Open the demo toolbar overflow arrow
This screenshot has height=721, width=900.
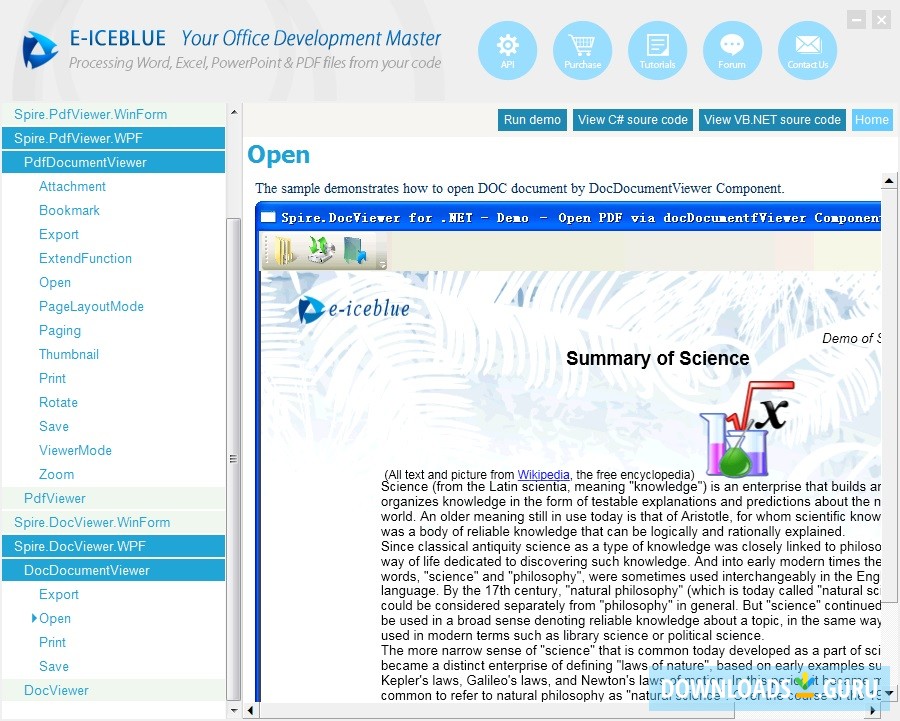point(382,263)
